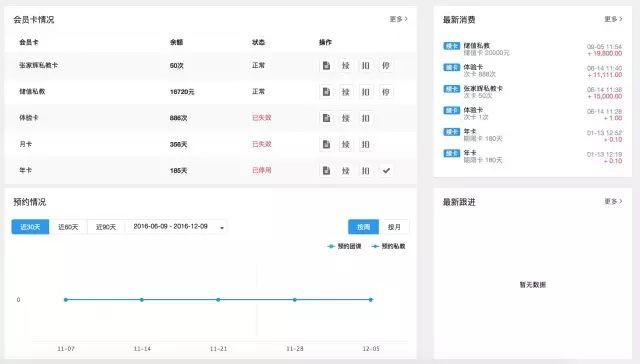This screenshot has height=364, width=640.
Task: Click amount +11,111.00 in 最新消费
Action: point(605,75)
